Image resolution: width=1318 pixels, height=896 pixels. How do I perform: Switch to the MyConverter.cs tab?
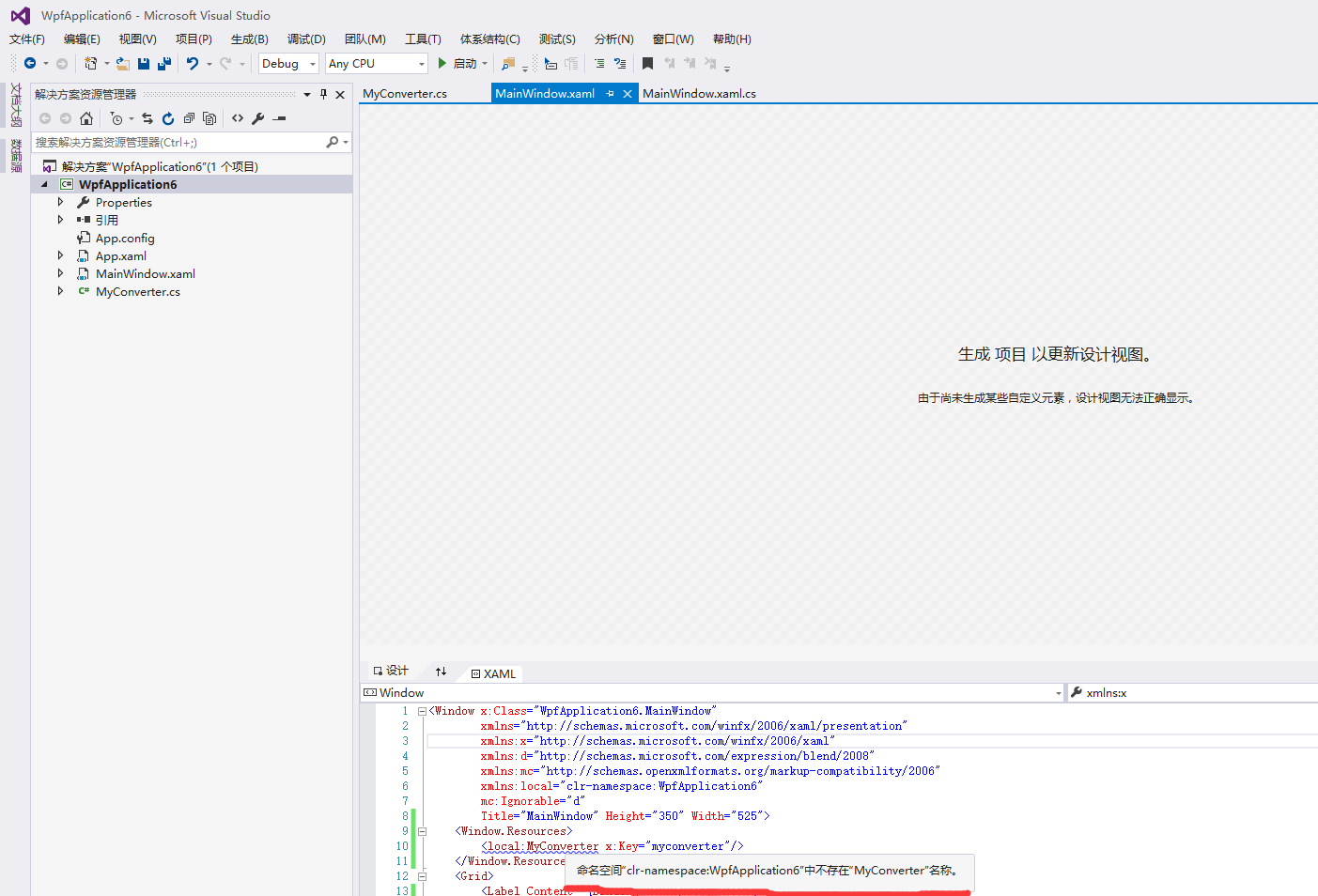tap(405, 94)
